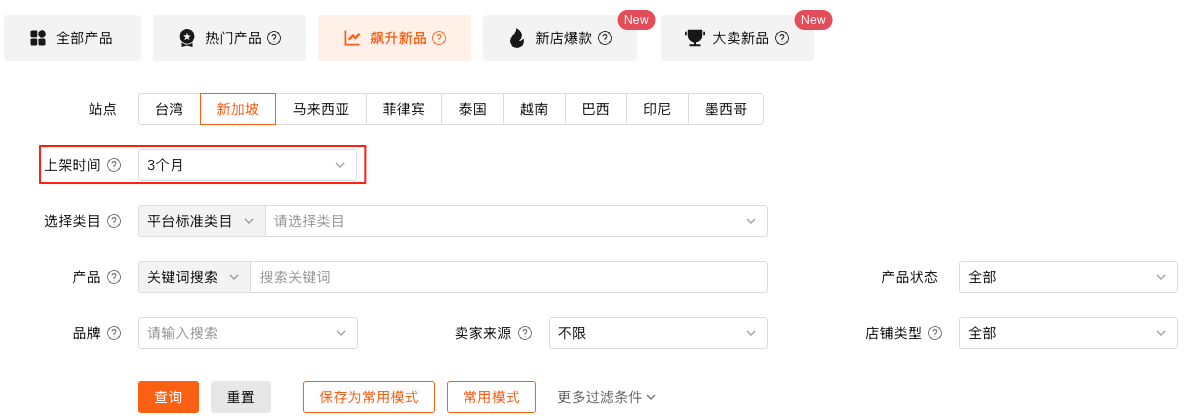This screenshot has height=419, width=1194.
Task: Click help icon next to 品牌 label
Action: point(114,333)
